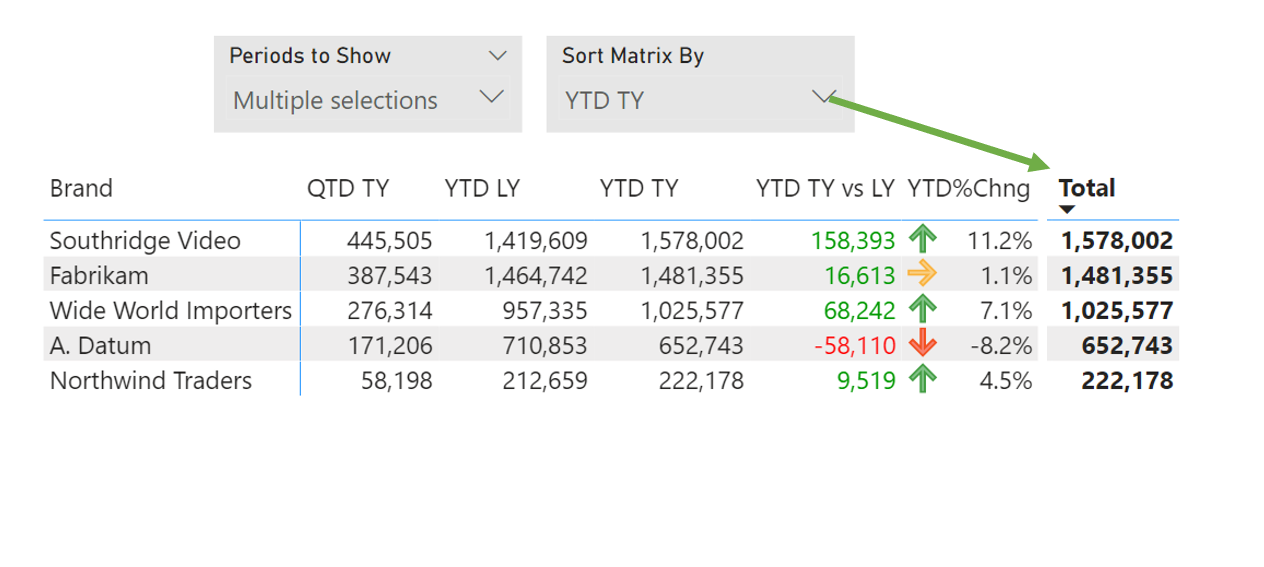
Task: Click the green up arrow for Southridge Video
Action: click(922, 240)
